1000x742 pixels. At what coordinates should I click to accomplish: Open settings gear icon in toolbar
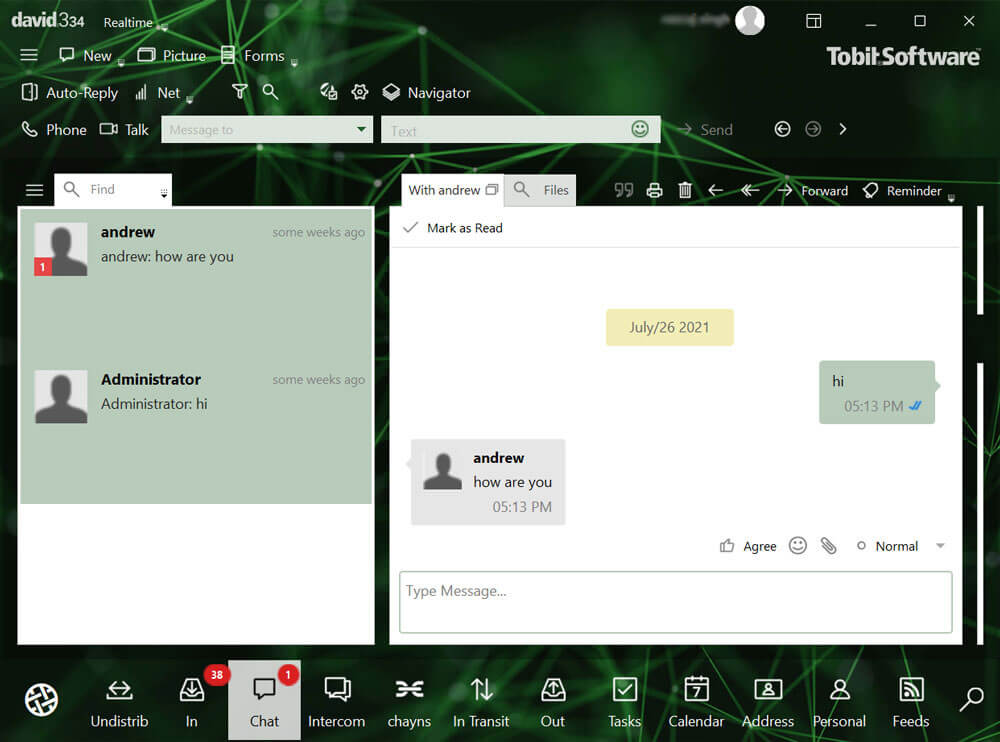pos(360,92)
